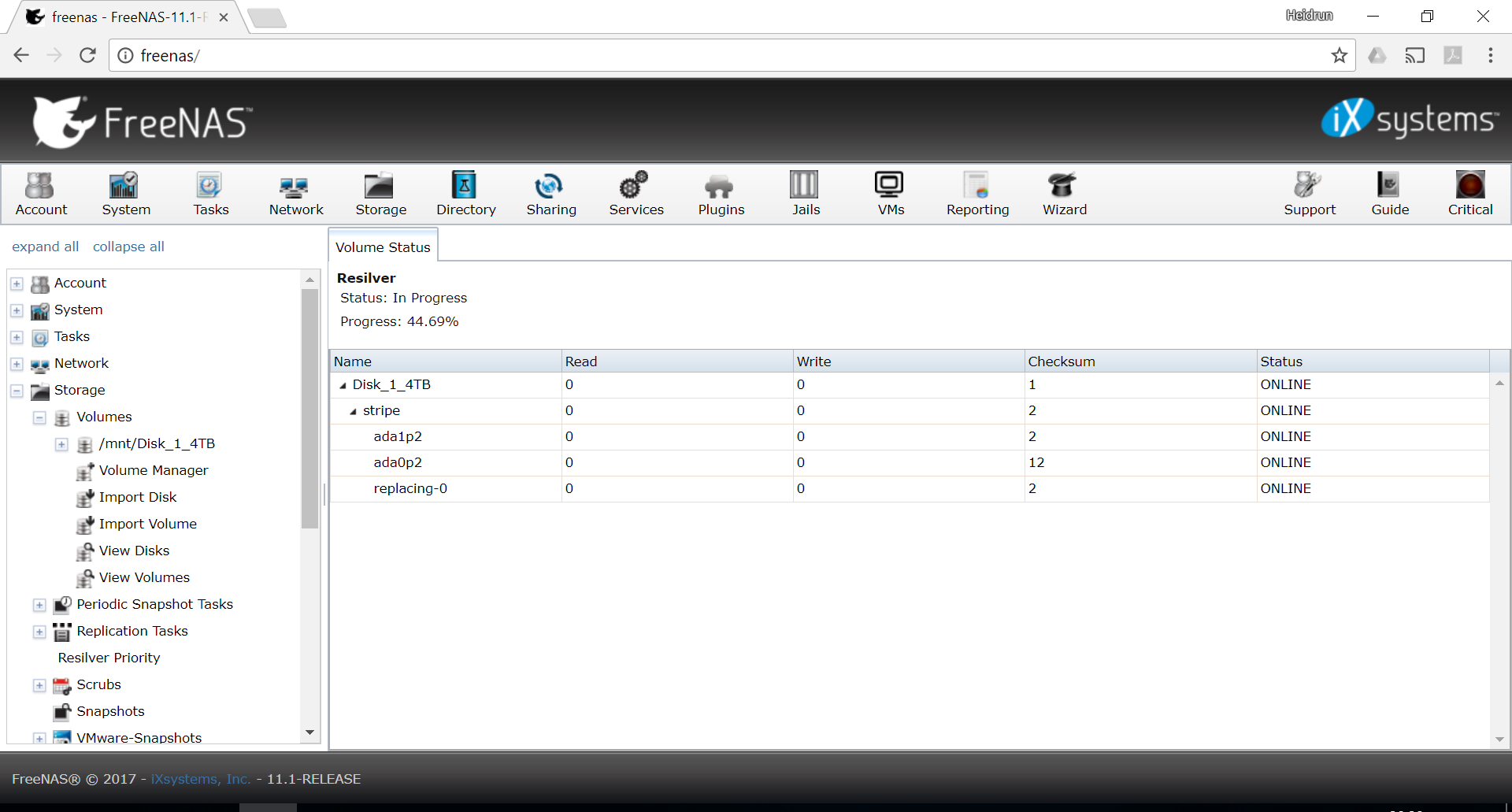This screenshot has width=1512, height=812.
Task: Open the iXsystems, Inc. footer link
Action: (201, 779)
